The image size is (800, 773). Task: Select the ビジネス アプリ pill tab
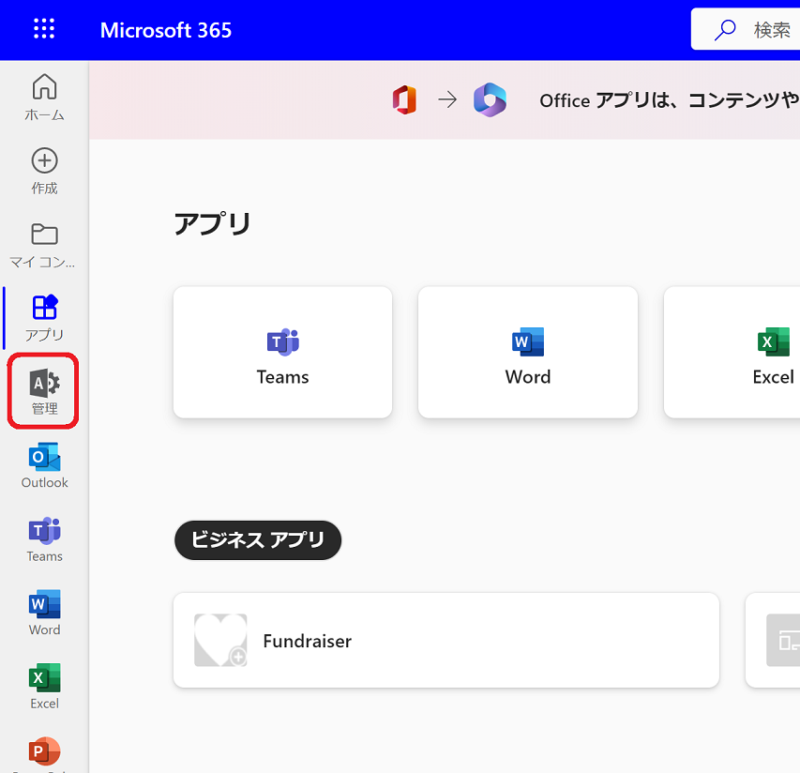(x=258, y=540)
